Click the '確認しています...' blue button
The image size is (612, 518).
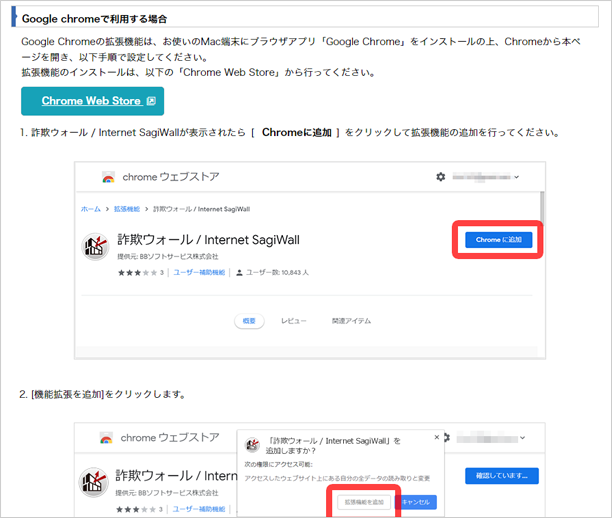coord(501,476)
